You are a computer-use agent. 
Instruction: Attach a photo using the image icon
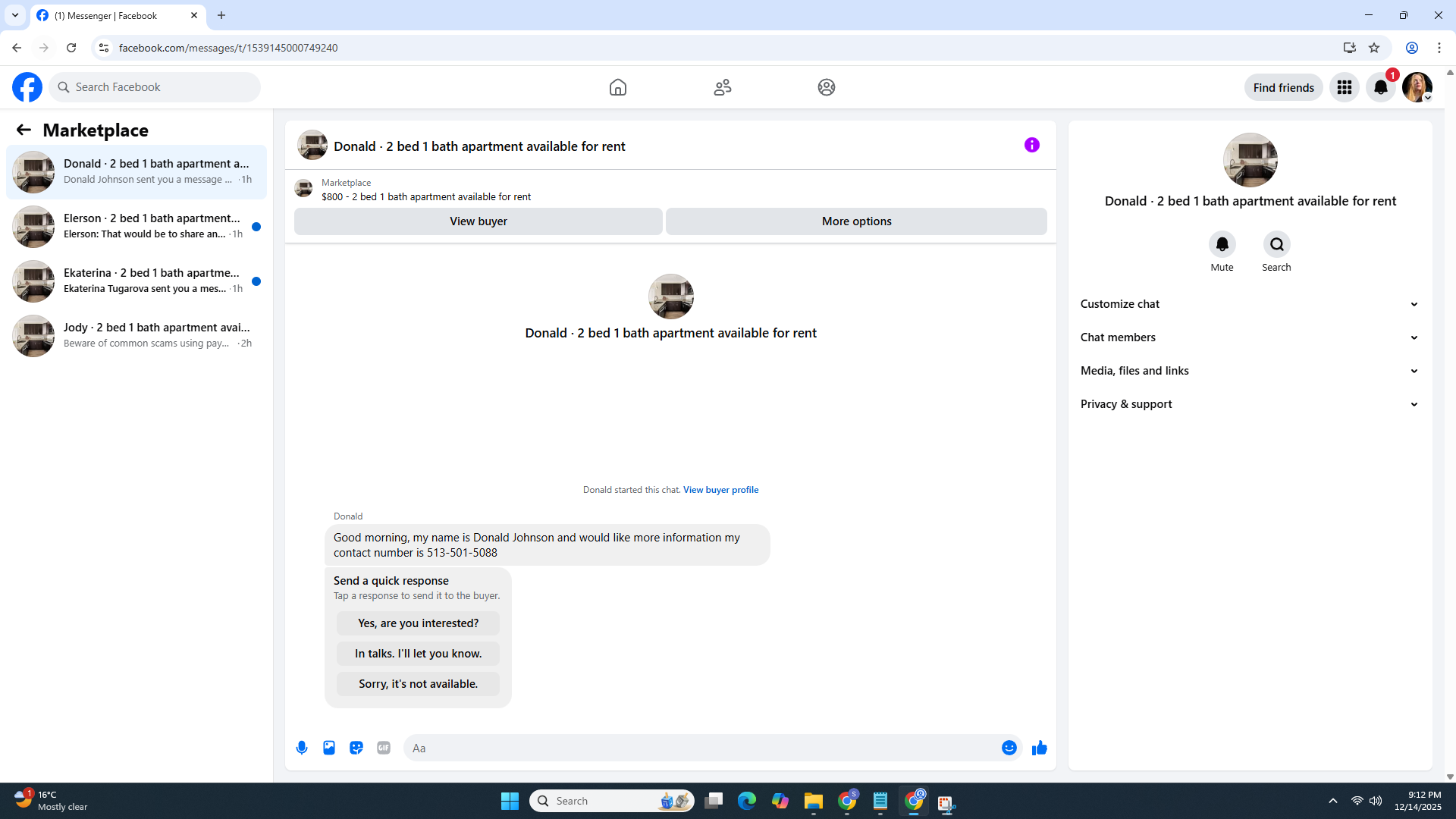coord(329,748)
